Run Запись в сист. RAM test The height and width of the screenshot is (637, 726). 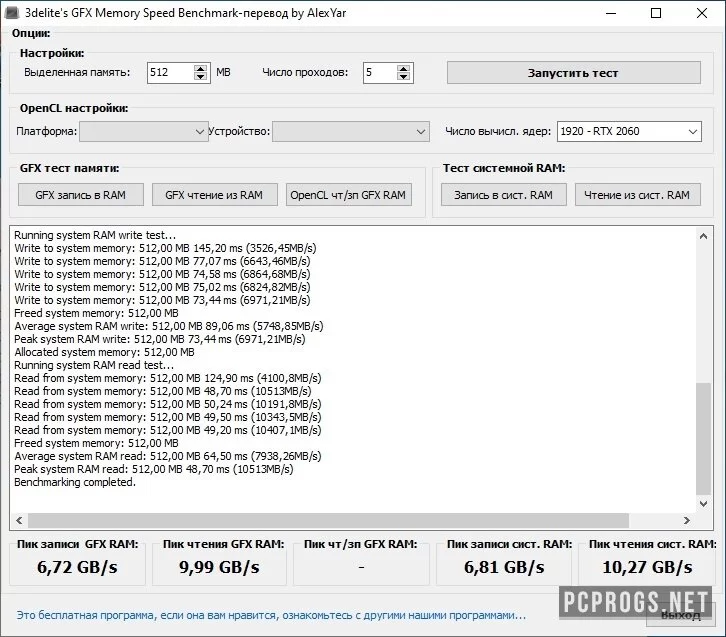tap(503, 195)
